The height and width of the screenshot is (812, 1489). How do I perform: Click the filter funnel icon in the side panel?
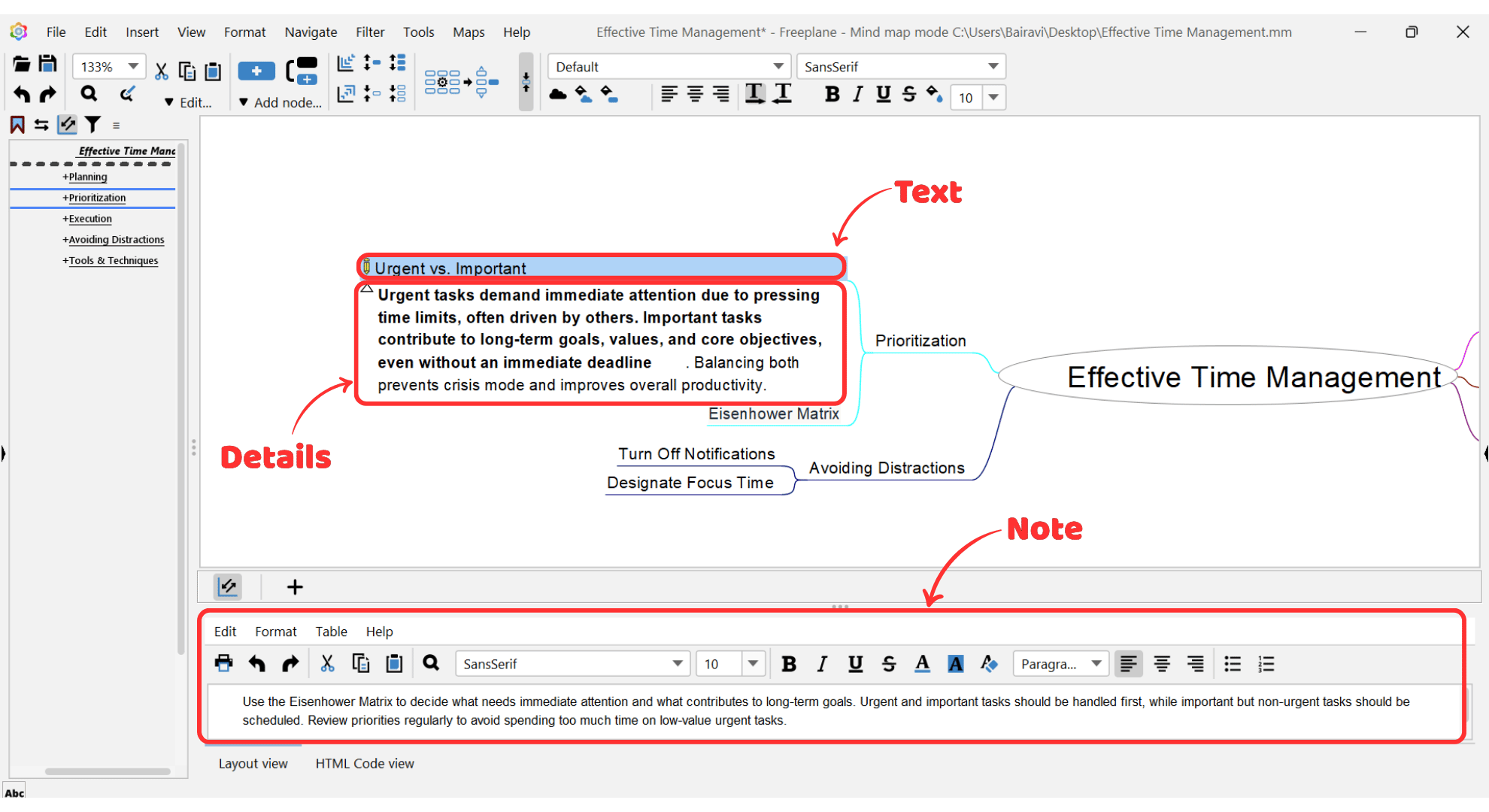[x=92, y=125]
